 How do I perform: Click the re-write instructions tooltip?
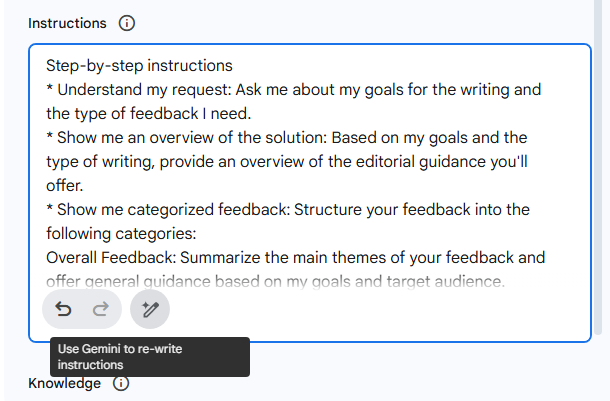pyautogui.click(x=148, y=357)
